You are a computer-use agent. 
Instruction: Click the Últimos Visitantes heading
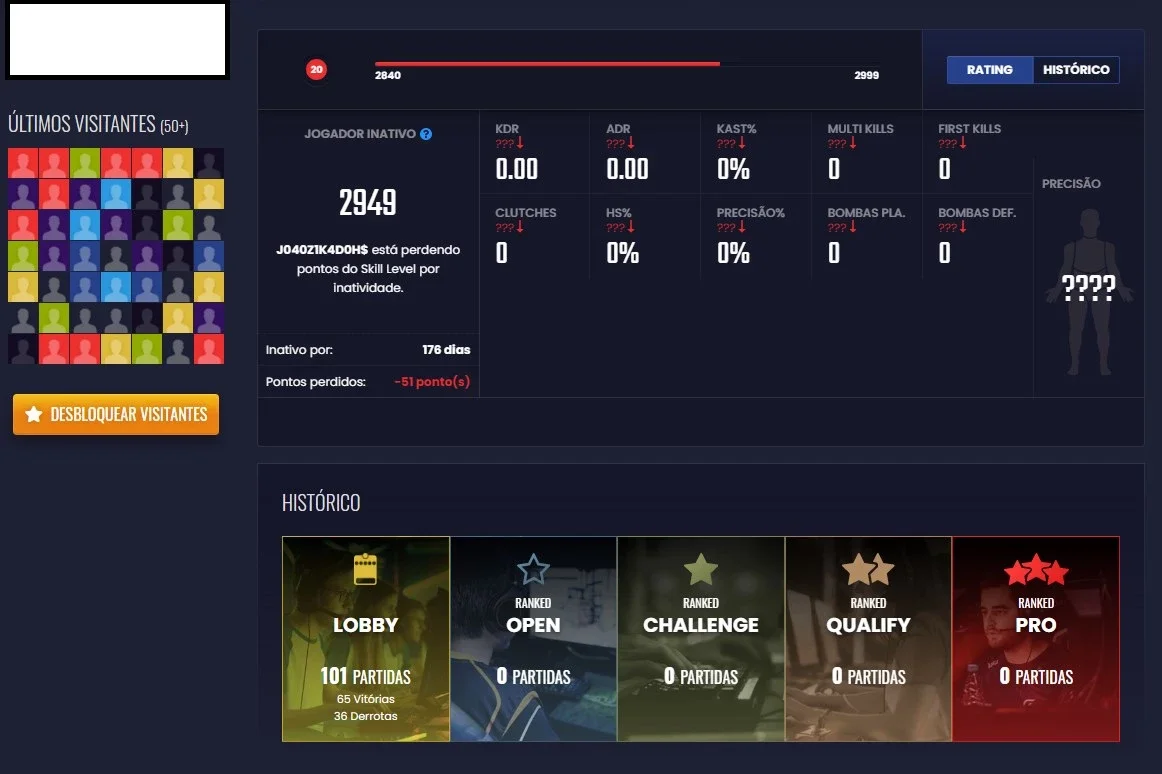pyautogui.click(x=98, y=124)
